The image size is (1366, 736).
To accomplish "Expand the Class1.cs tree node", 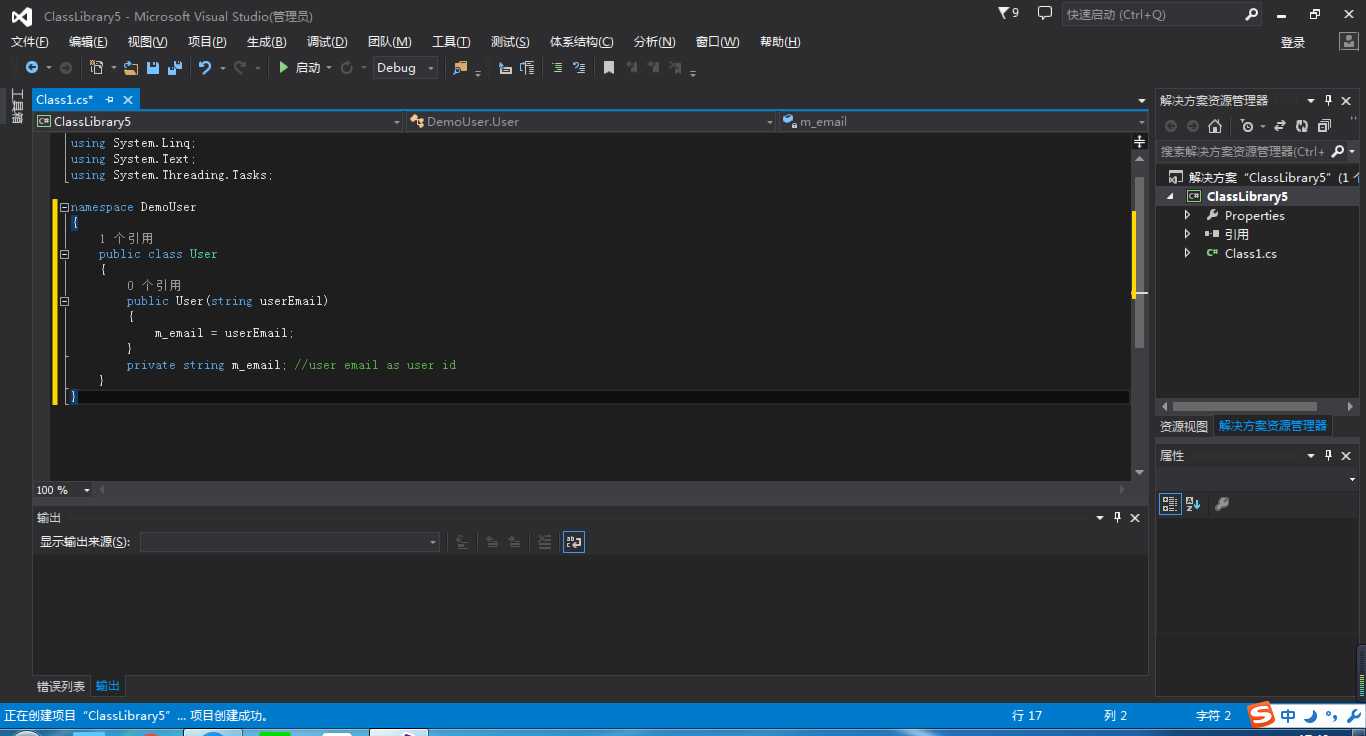I will 1187,253.
